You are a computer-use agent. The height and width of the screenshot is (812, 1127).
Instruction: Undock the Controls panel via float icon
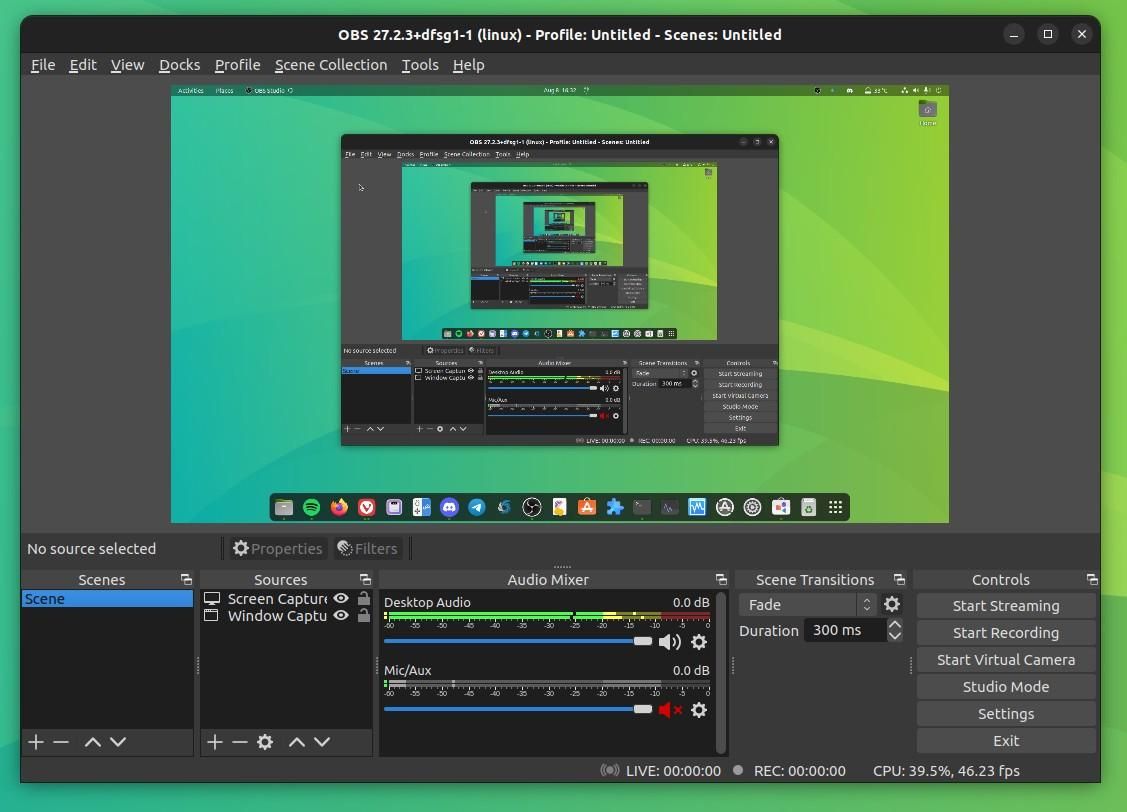click(1092, 579)
